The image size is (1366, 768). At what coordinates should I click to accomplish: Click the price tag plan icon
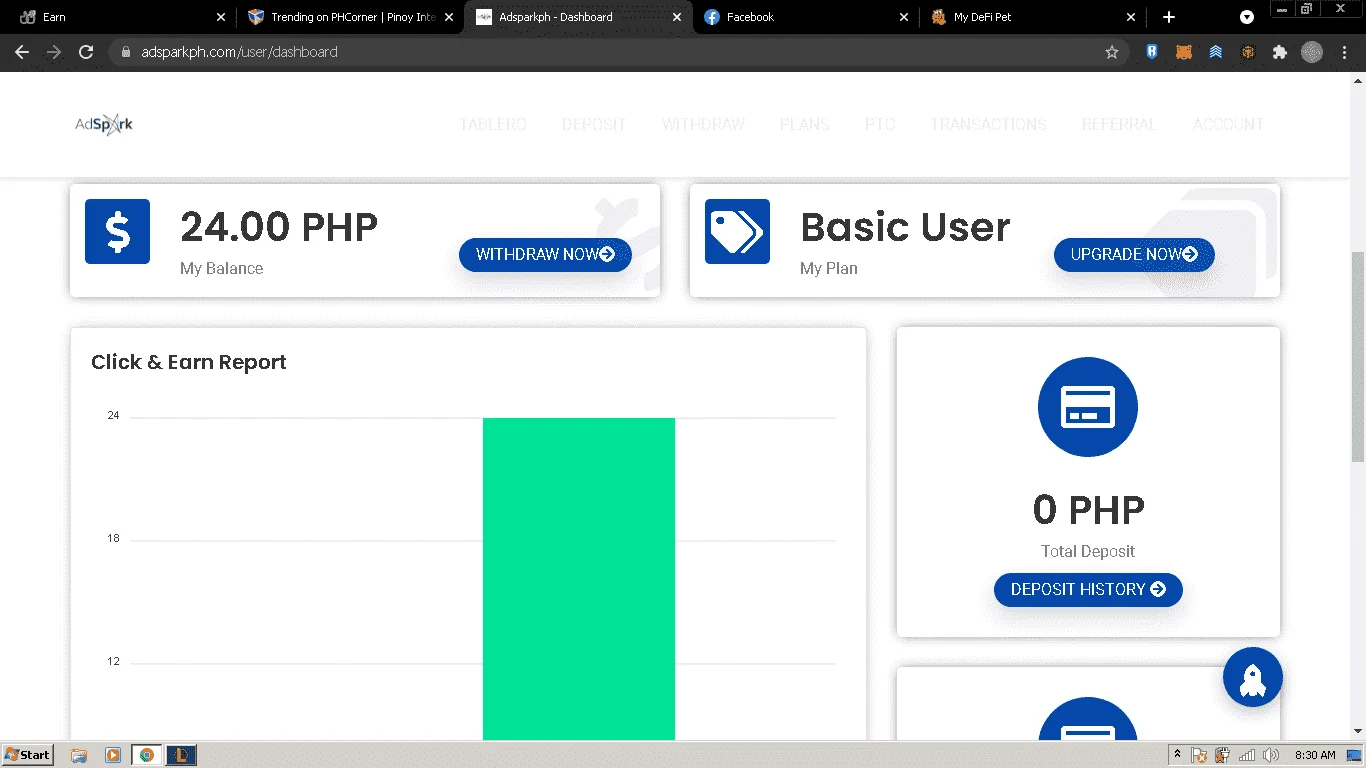click(x=737, y=231)
